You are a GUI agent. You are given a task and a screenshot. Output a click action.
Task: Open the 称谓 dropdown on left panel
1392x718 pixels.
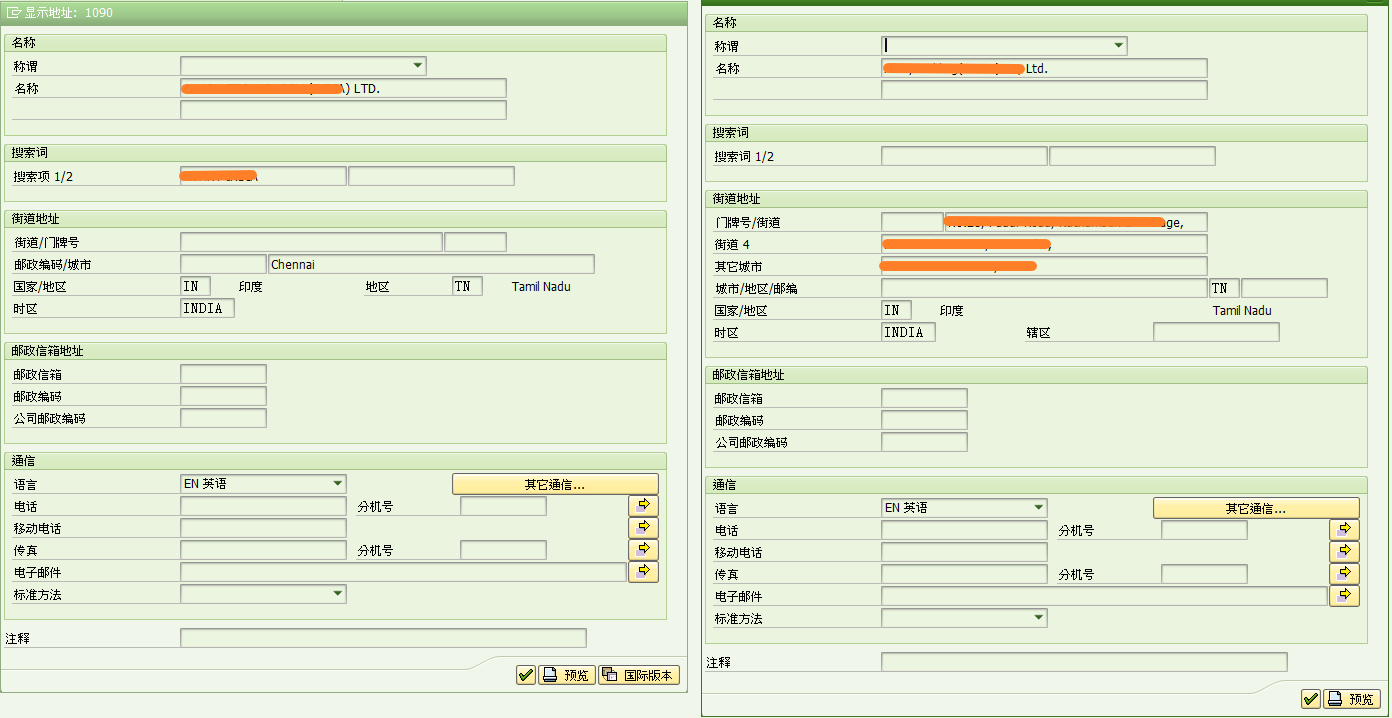pyautogui.click(x=419, y=65)
